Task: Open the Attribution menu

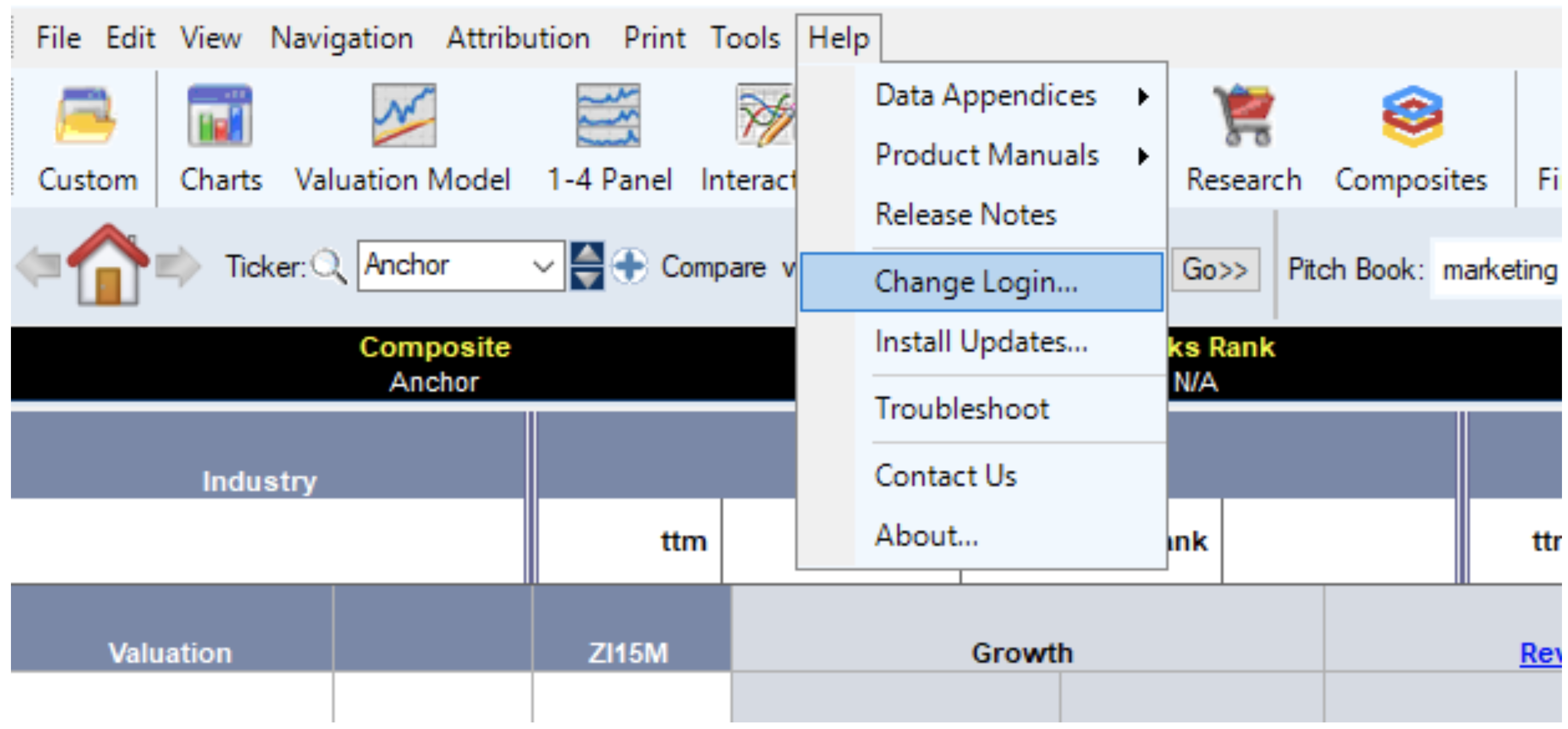Action: click(518, 38)
